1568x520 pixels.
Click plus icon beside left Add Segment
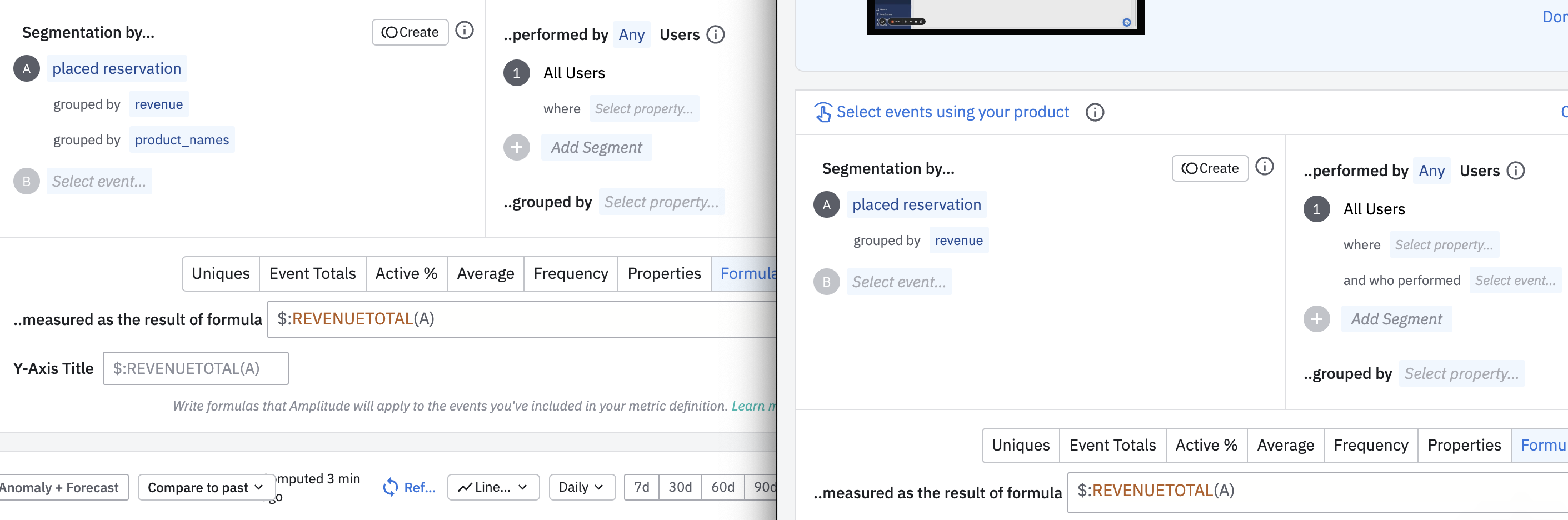click(516, 147)
